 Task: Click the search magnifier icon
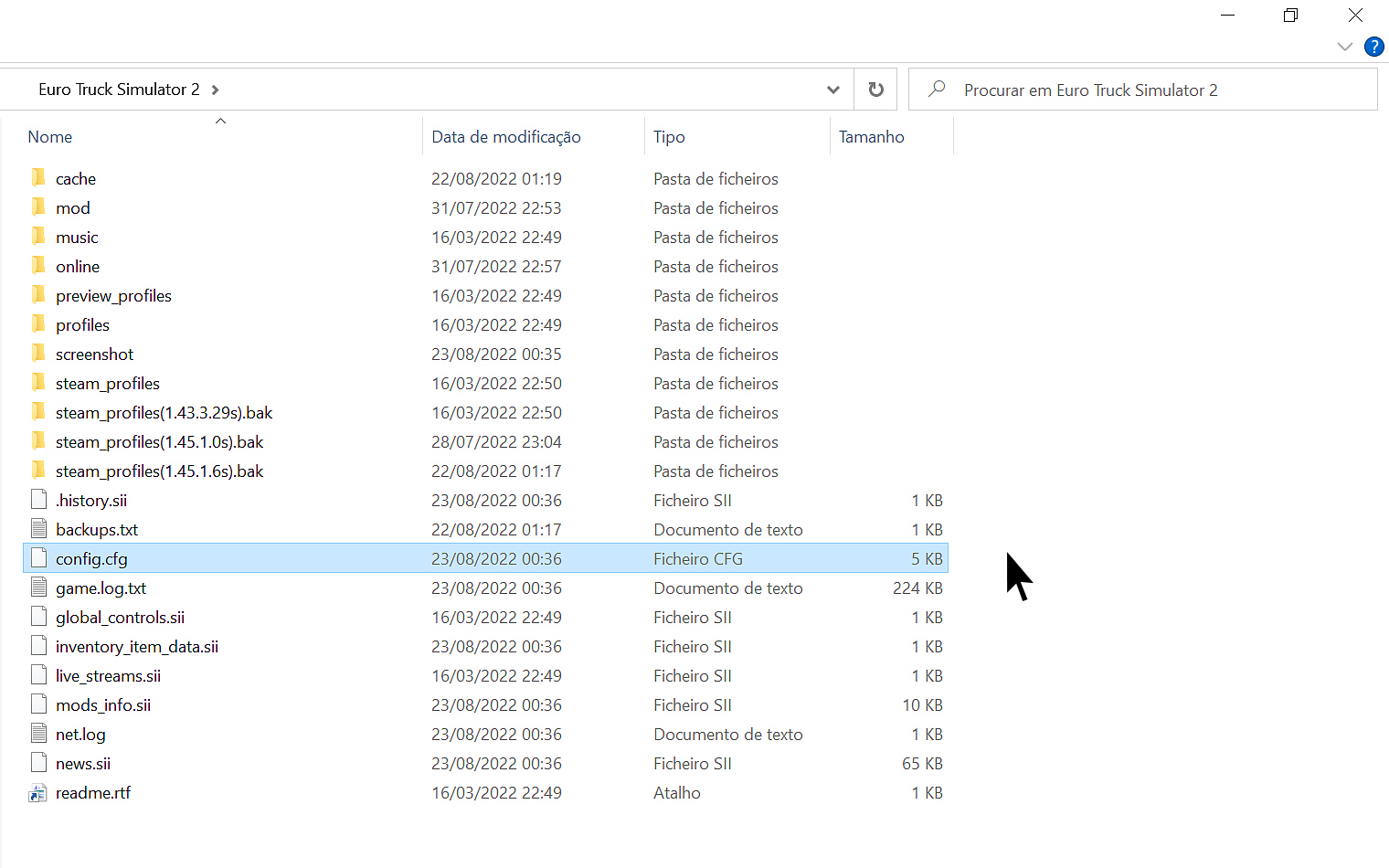coord(937,90)
